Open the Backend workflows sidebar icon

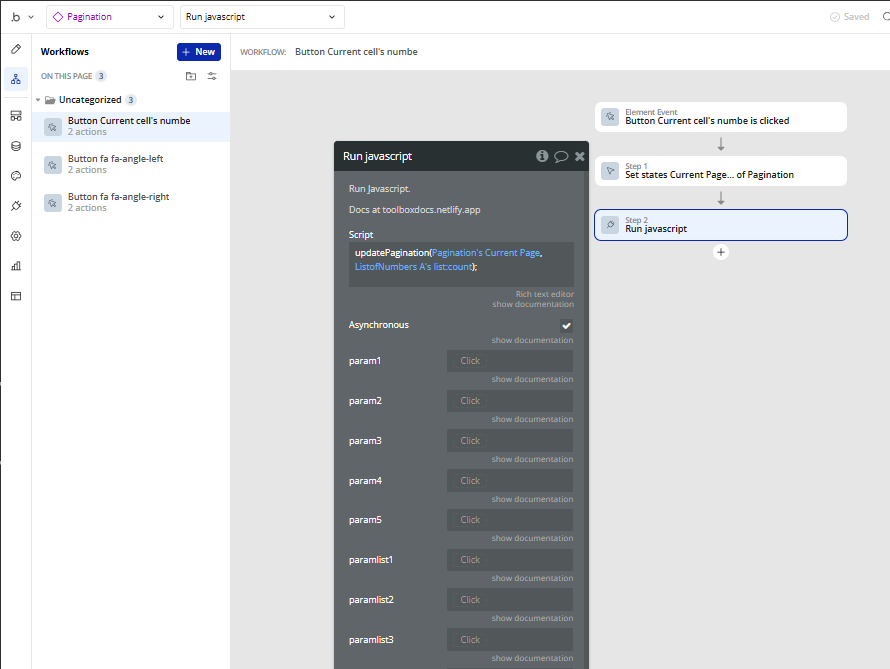coord(16,116)
